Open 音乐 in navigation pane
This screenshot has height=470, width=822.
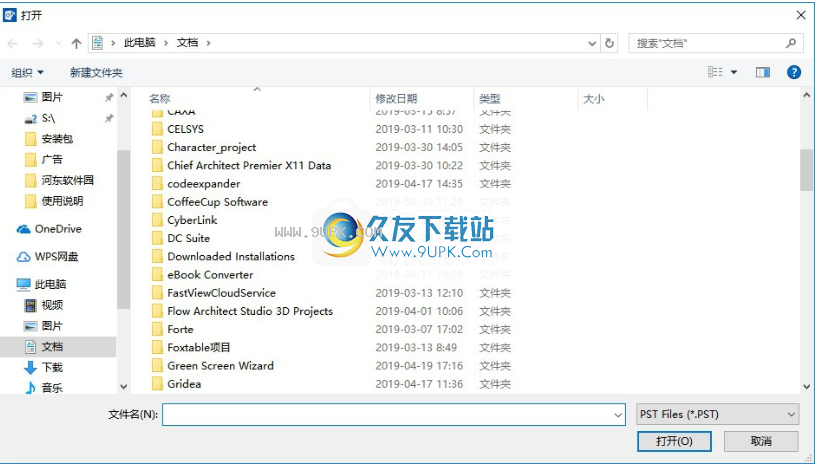click(x=52, y=388)
